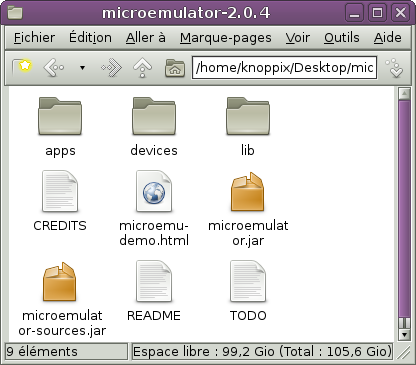416x365 pixels.
Task: Click the 'README' file name label
Action: tap(154, 315)
